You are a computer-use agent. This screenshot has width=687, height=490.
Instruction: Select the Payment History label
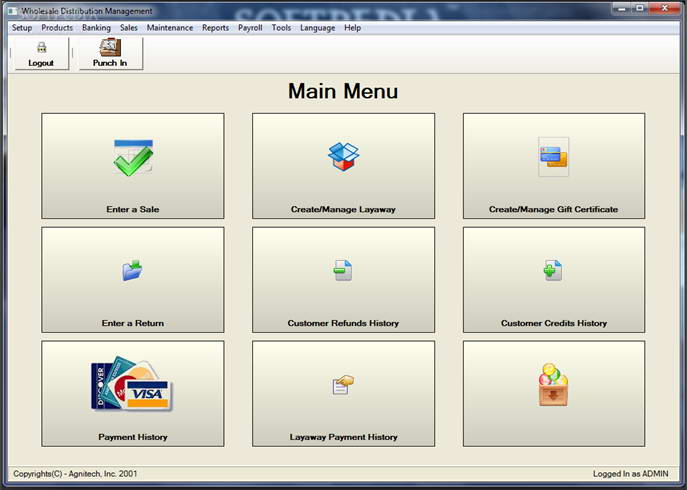tap(133, 437)
